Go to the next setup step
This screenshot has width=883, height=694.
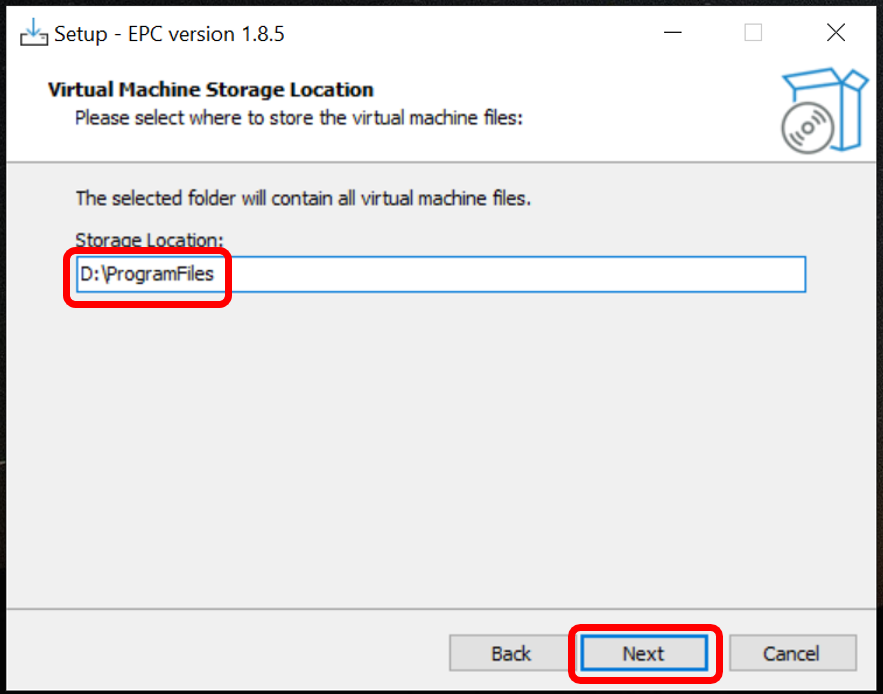[643, 654]
